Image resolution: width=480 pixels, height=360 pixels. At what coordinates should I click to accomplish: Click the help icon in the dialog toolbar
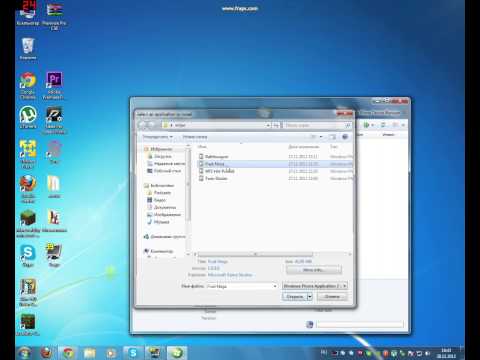(345, 137)
